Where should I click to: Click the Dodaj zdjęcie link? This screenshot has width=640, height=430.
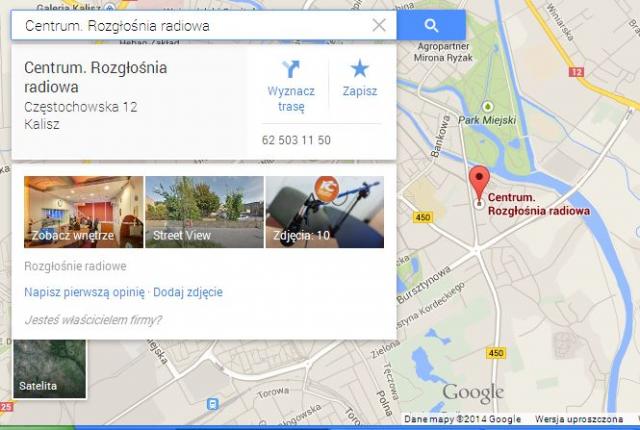click(188, 292)
